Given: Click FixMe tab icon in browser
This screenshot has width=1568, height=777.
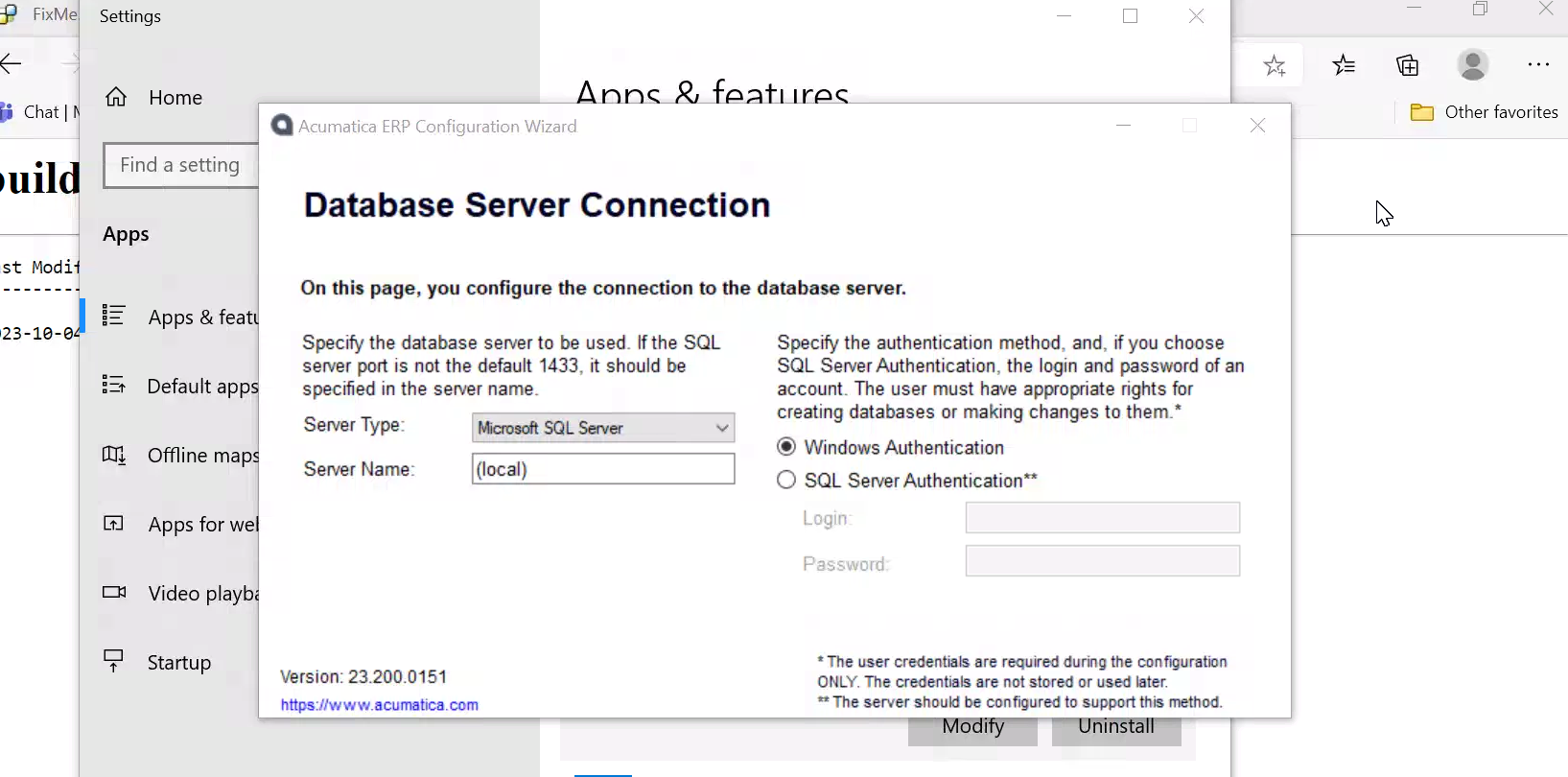Looking at the screenshot, I should pos(9,14).
